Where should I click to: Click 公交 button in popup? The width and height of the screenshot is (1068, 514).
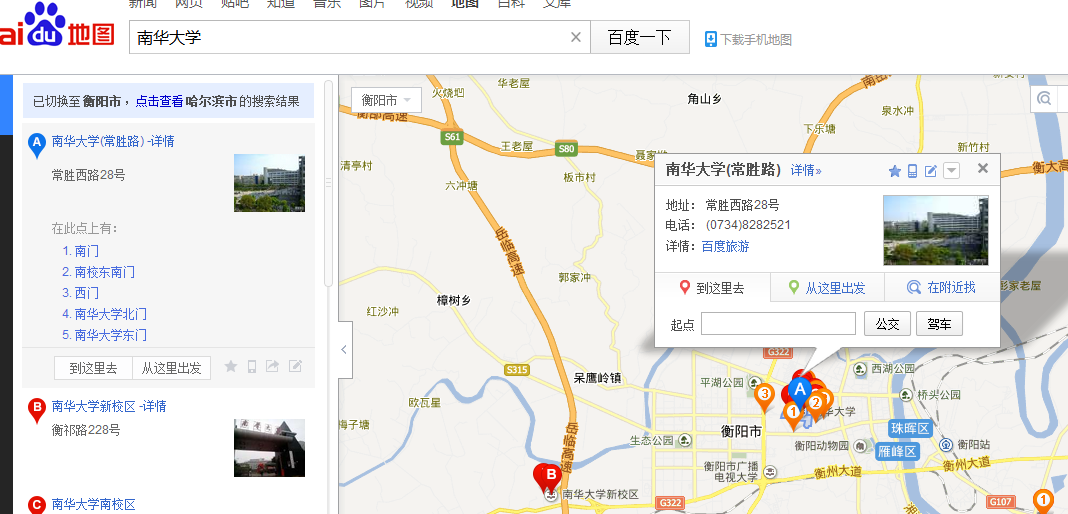coord(888,324)
